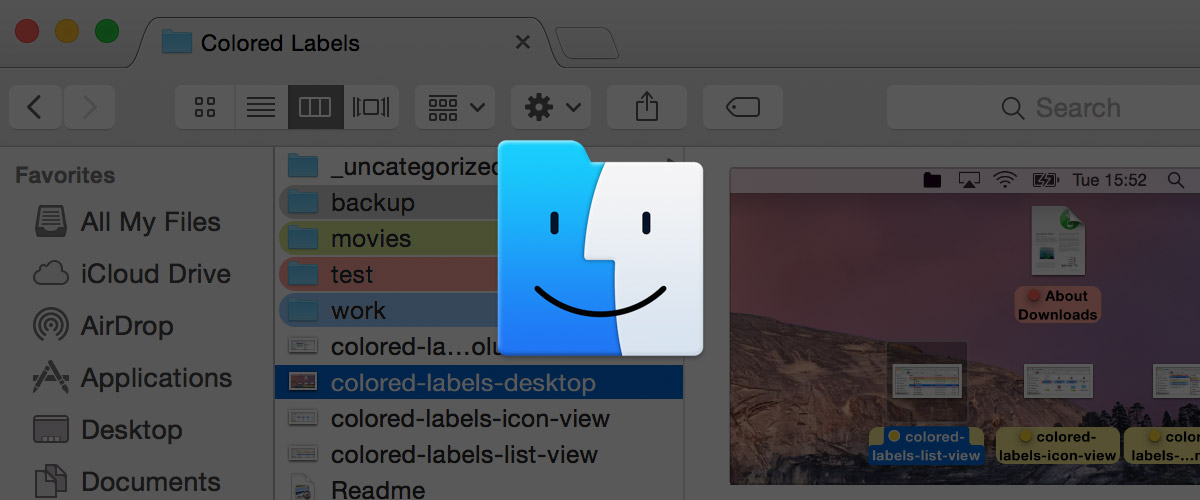Screen dimensions: 1200x500
Task: Click the colored-labels-icon-view file icon
Action: (303, 418)
